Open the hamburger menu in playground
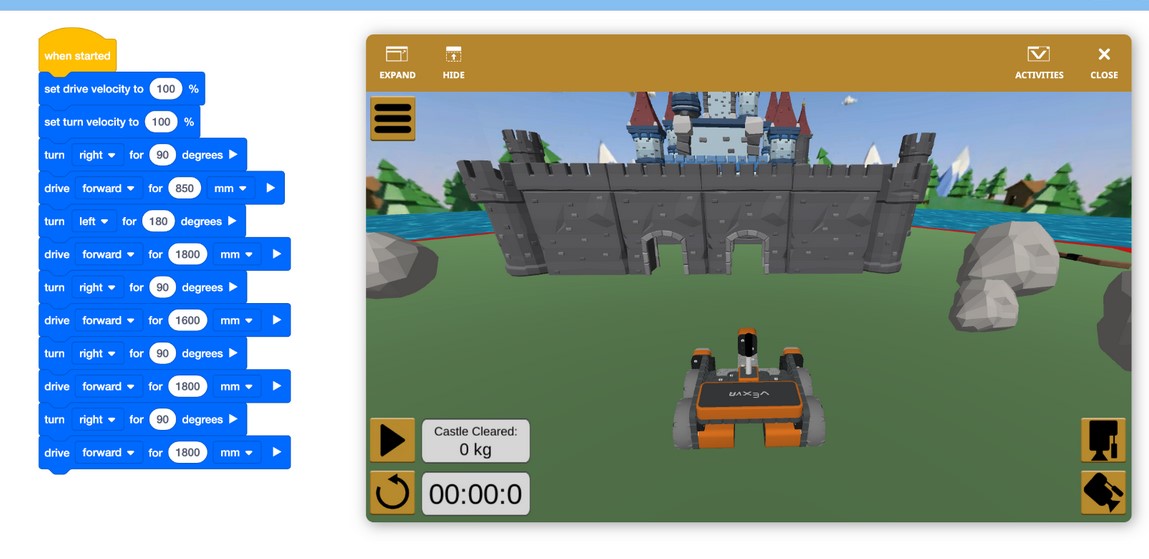 393,119
